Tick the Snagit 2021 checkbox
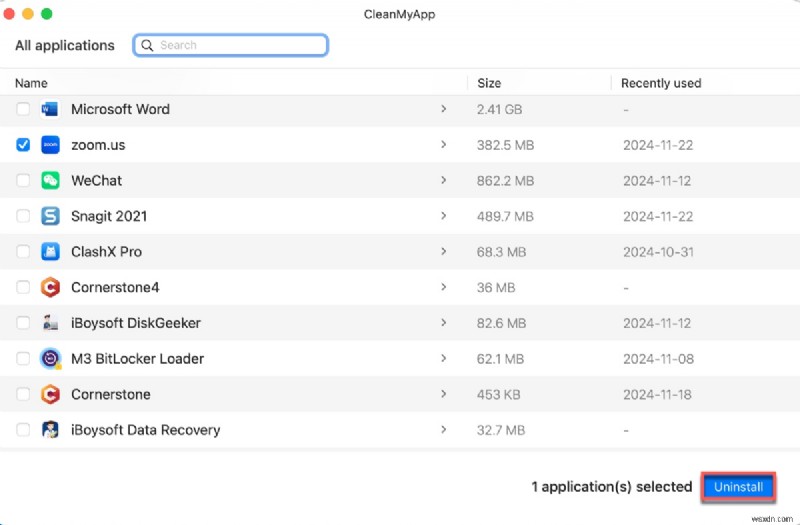Image resolution: width=800 pixels, height=525 pixels. click(23, 216)
